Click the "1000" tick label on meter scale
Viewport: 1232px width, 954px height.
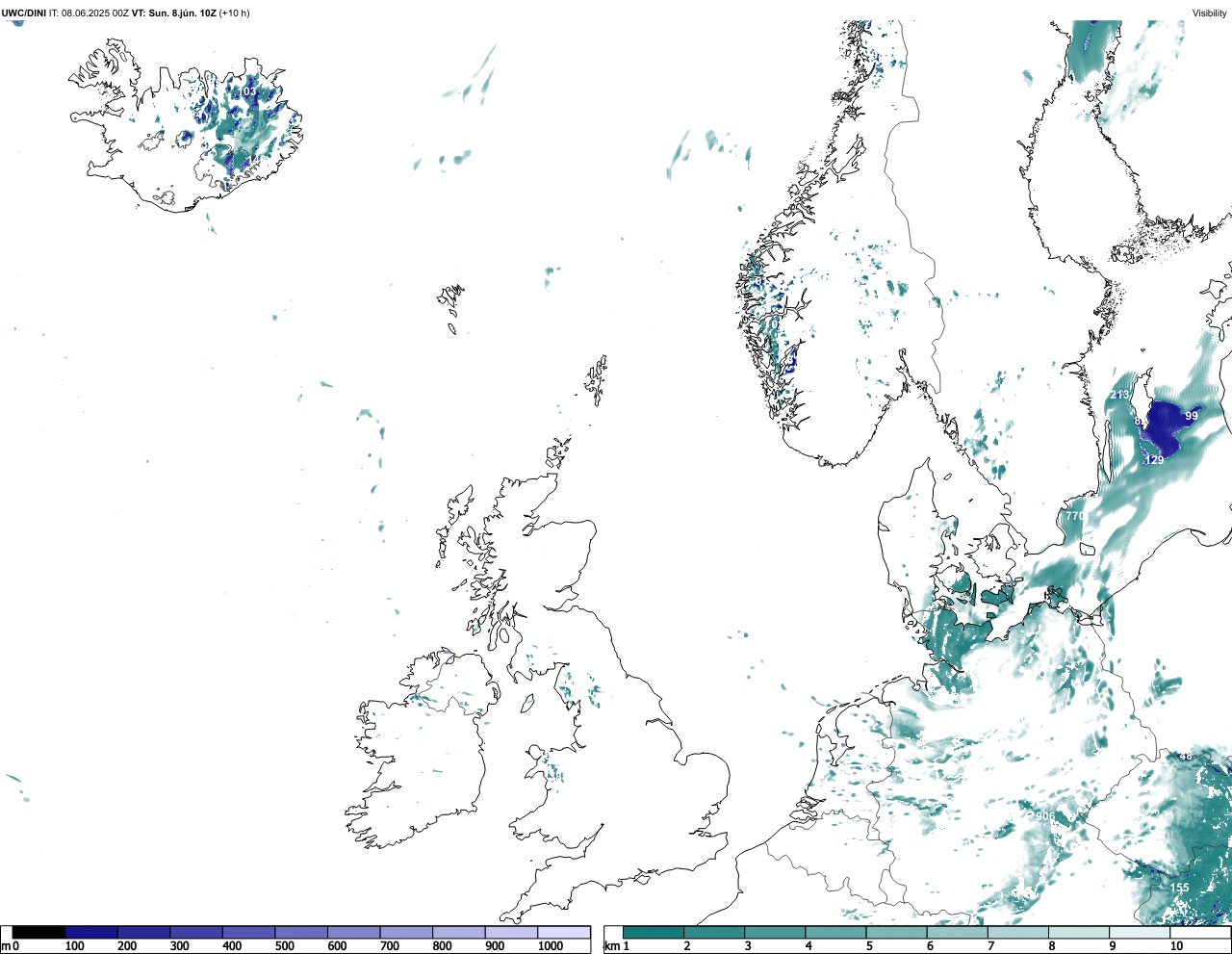click(551, 947)
